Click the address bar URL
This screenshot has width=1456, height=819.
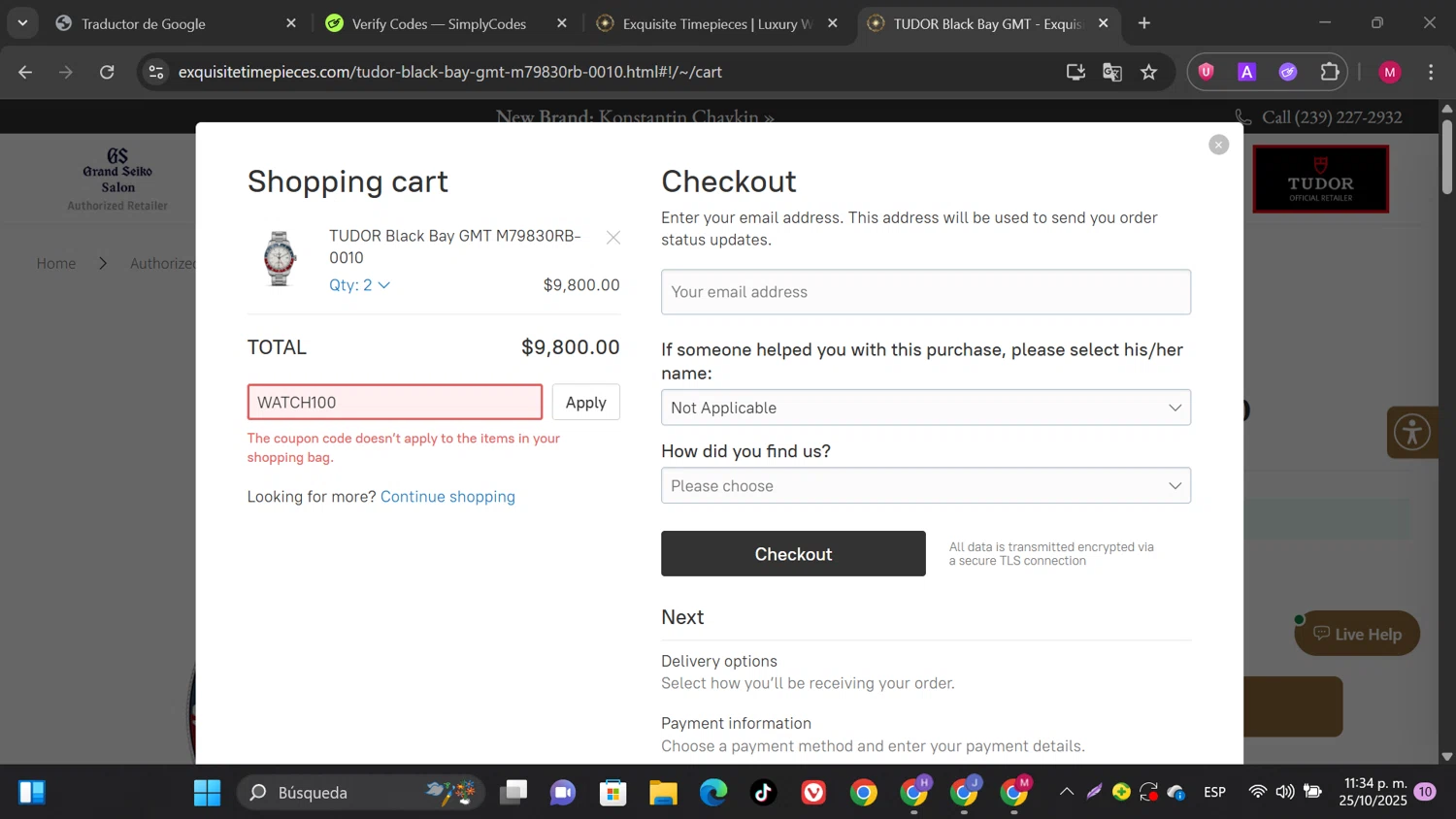tap(450, 72)
